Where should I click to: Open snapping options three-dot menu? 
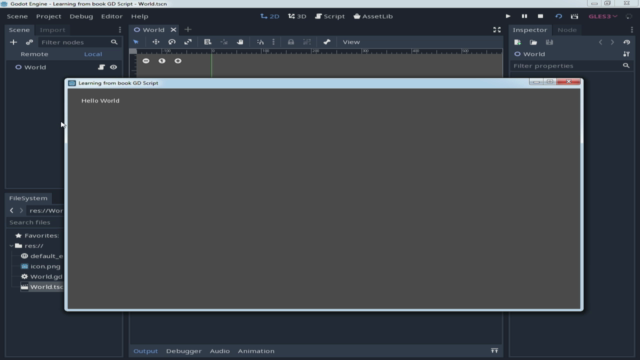pos(273,42)
